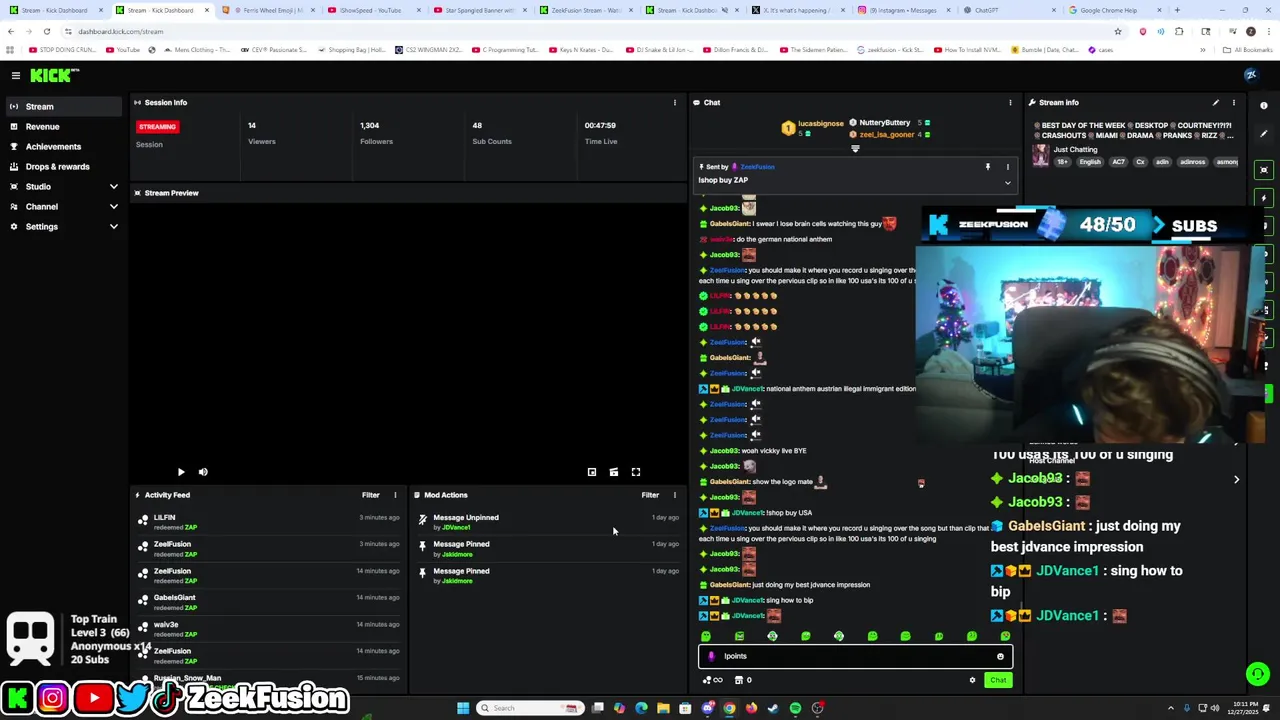Click the English stream tag
Image resolution: width=1280 pixels, height=720 pixels.
pos(1090,162)
